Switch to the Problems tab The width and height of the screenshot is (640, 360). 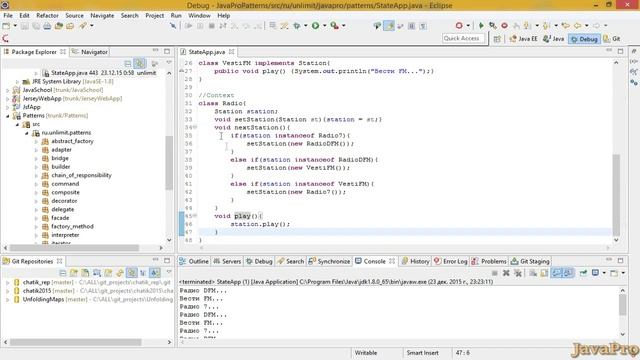click(x=489, y=261)
